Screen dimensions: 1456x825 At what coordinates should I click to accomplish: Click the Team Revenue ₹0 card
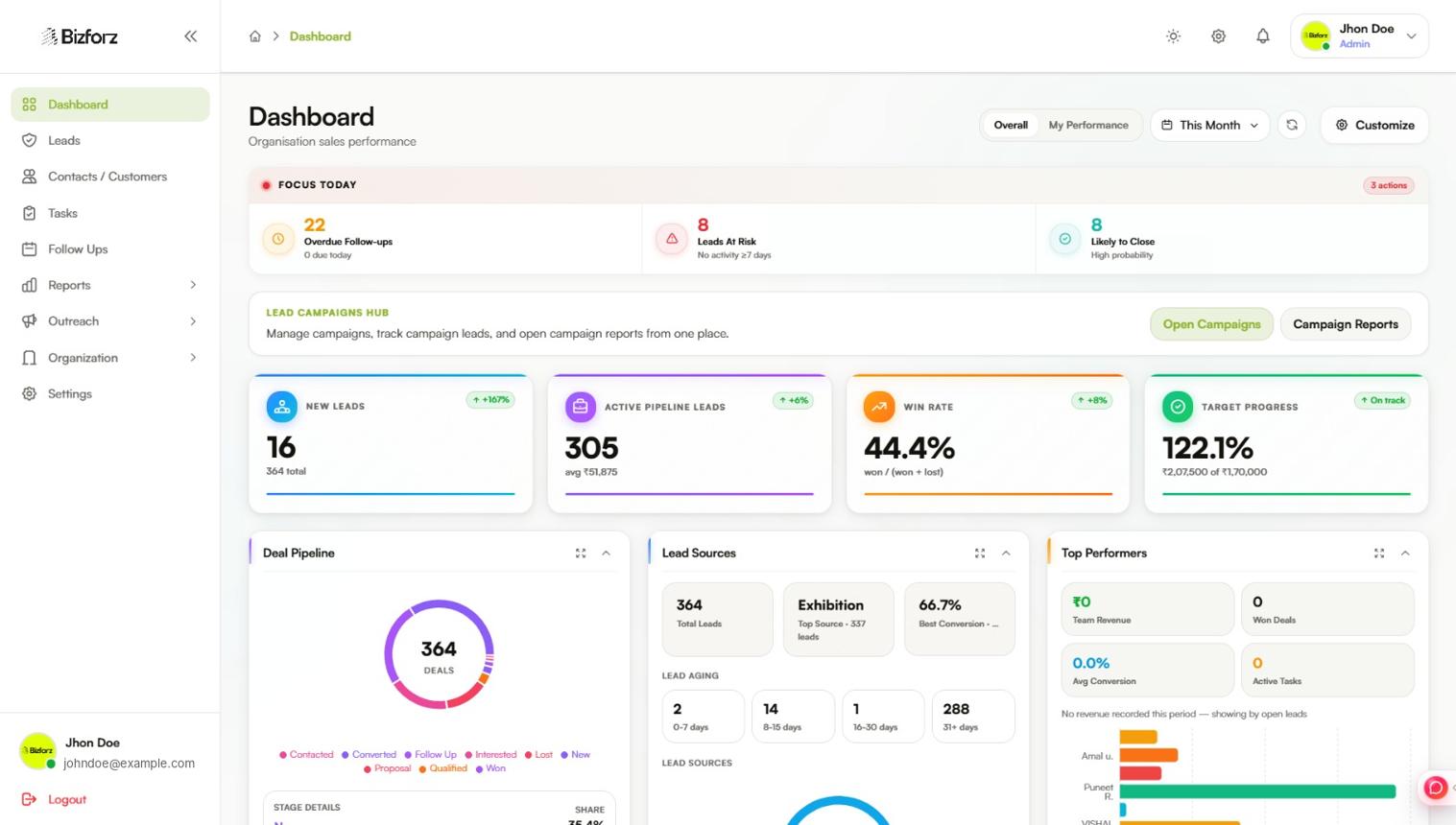[1147, 609]
